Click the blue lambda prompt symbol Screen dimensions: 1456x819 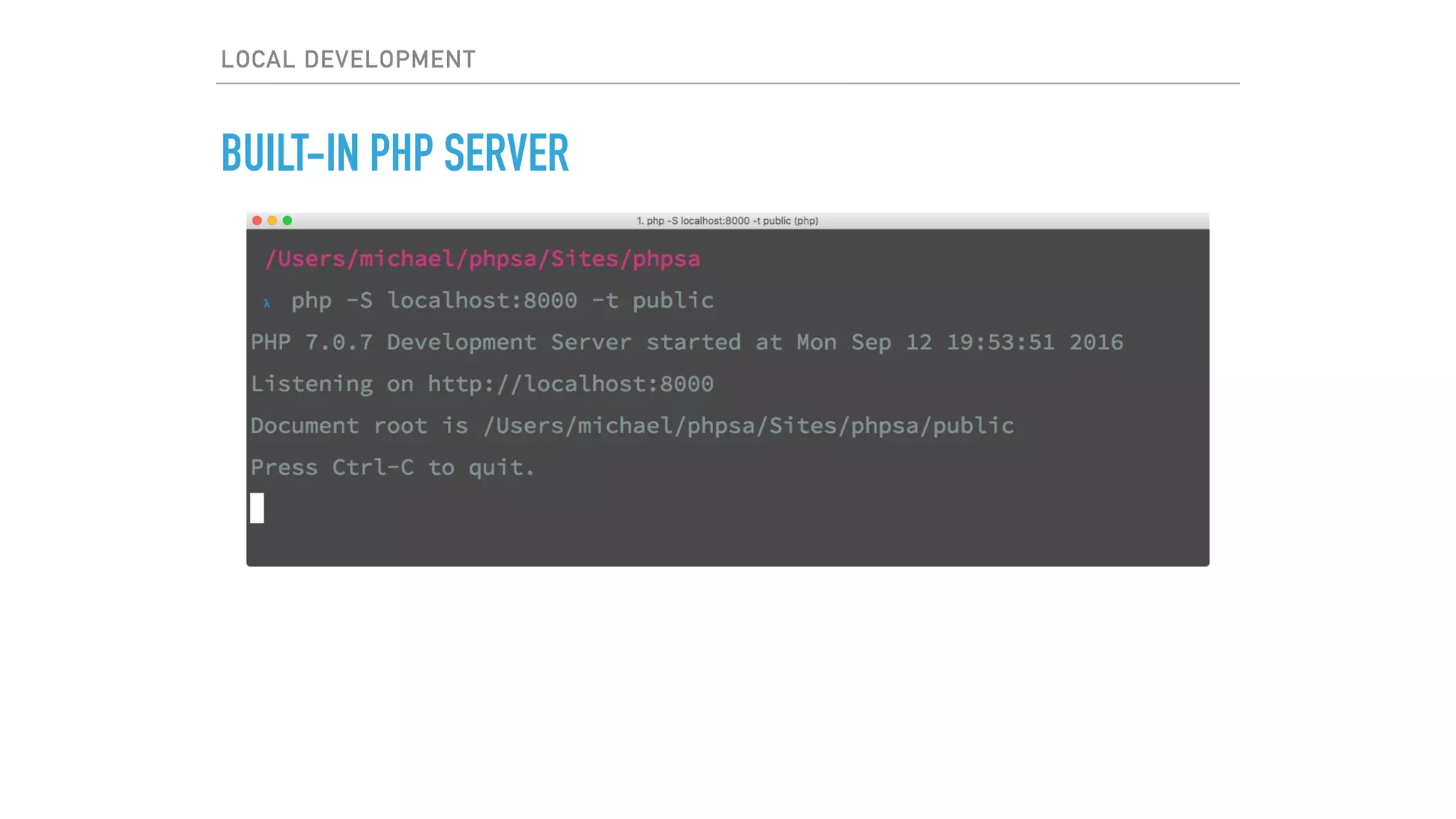pos(267,303)
